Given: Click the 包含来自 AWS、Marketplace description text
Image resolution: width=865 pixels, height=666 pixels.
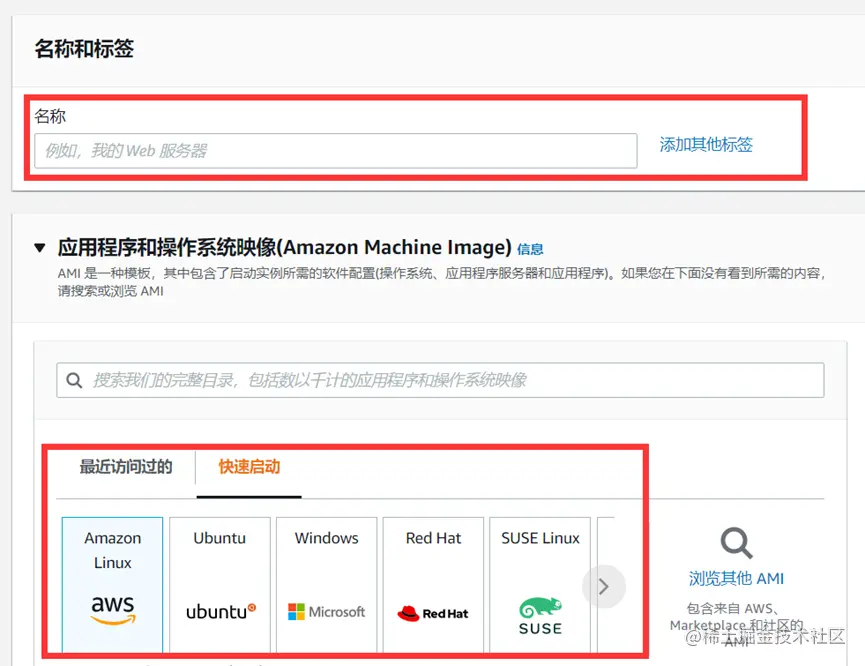Looking at the screenshot, I should click(736, 625).
